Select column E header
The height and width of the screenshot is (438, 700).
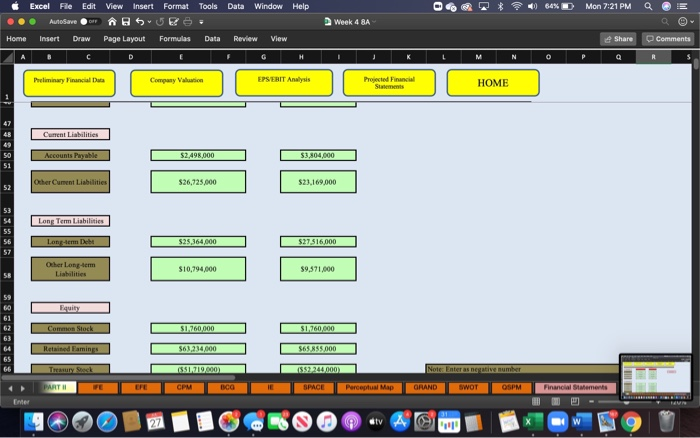180,57
